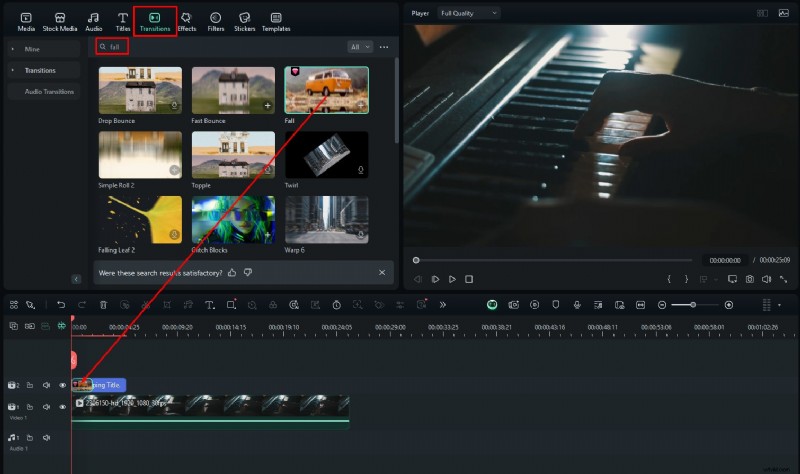This screenshot has height=474, width=800.
Task: Click the player fullscreen expand icon
Action: click(783, 279)
